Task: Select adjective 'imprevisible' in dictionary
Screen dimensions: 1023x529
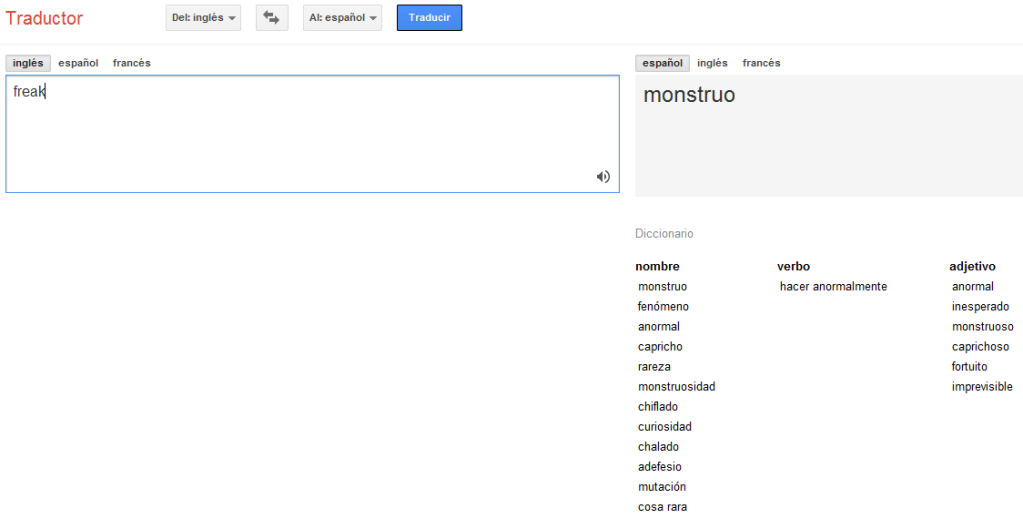Action: point(982,387)
